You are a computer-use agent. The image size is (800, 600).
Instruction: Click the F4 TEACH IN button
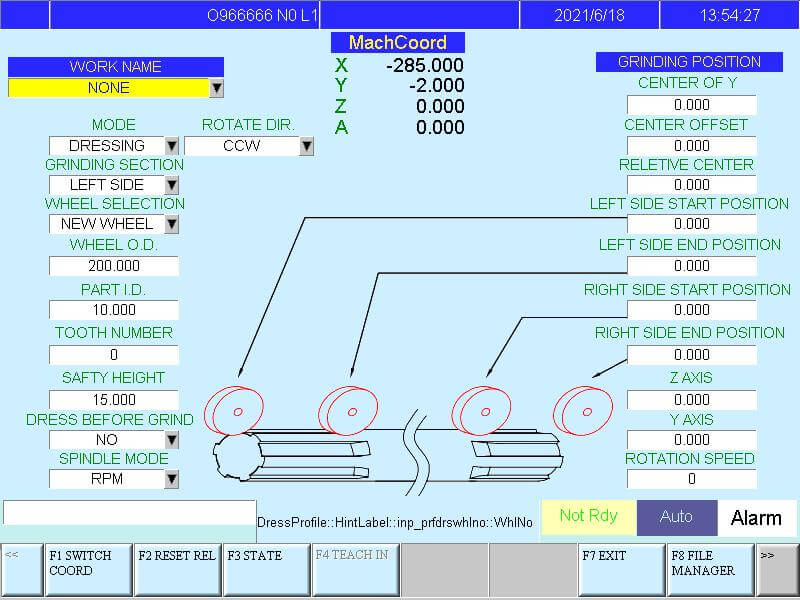(x=356, y=569)
